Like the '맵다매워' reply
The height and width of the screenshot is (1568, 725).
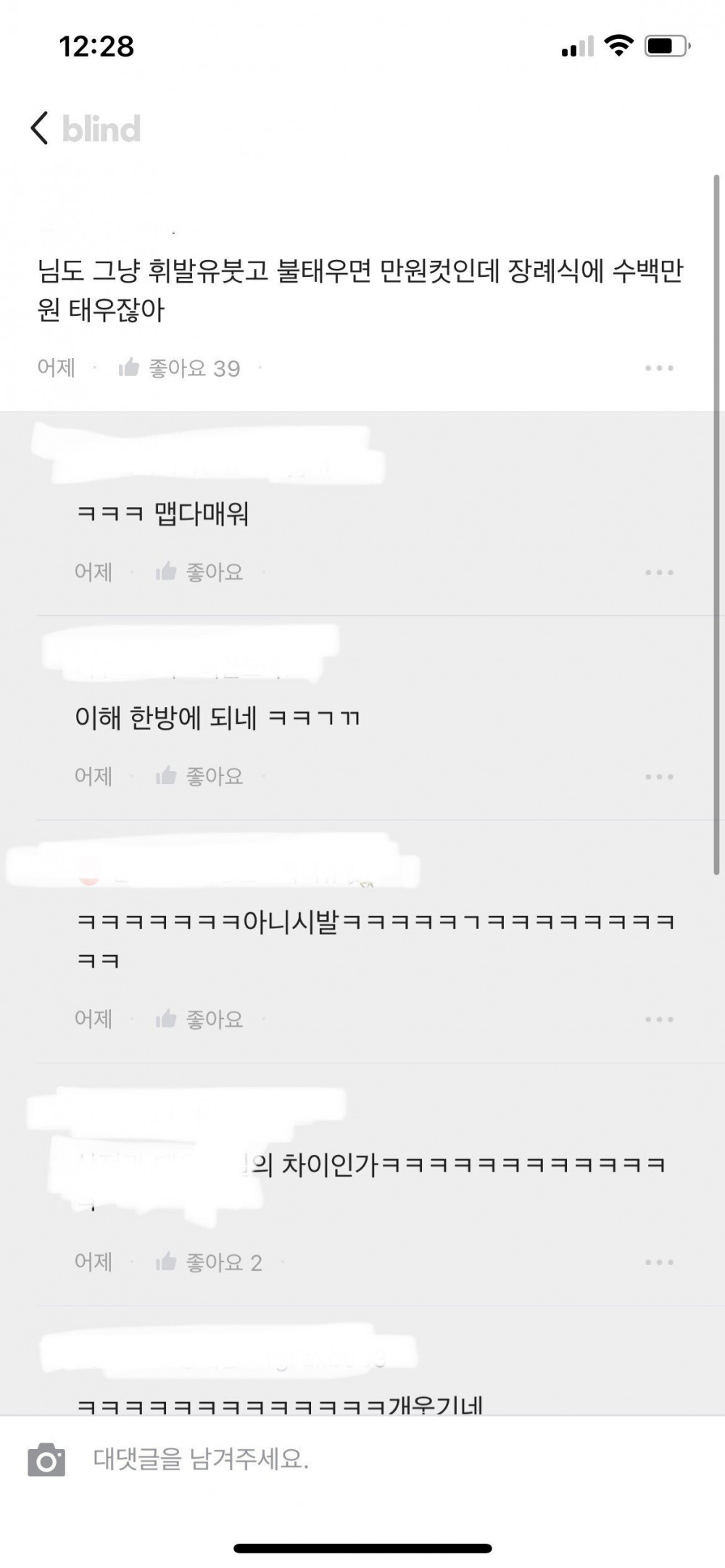coord(166,572)
